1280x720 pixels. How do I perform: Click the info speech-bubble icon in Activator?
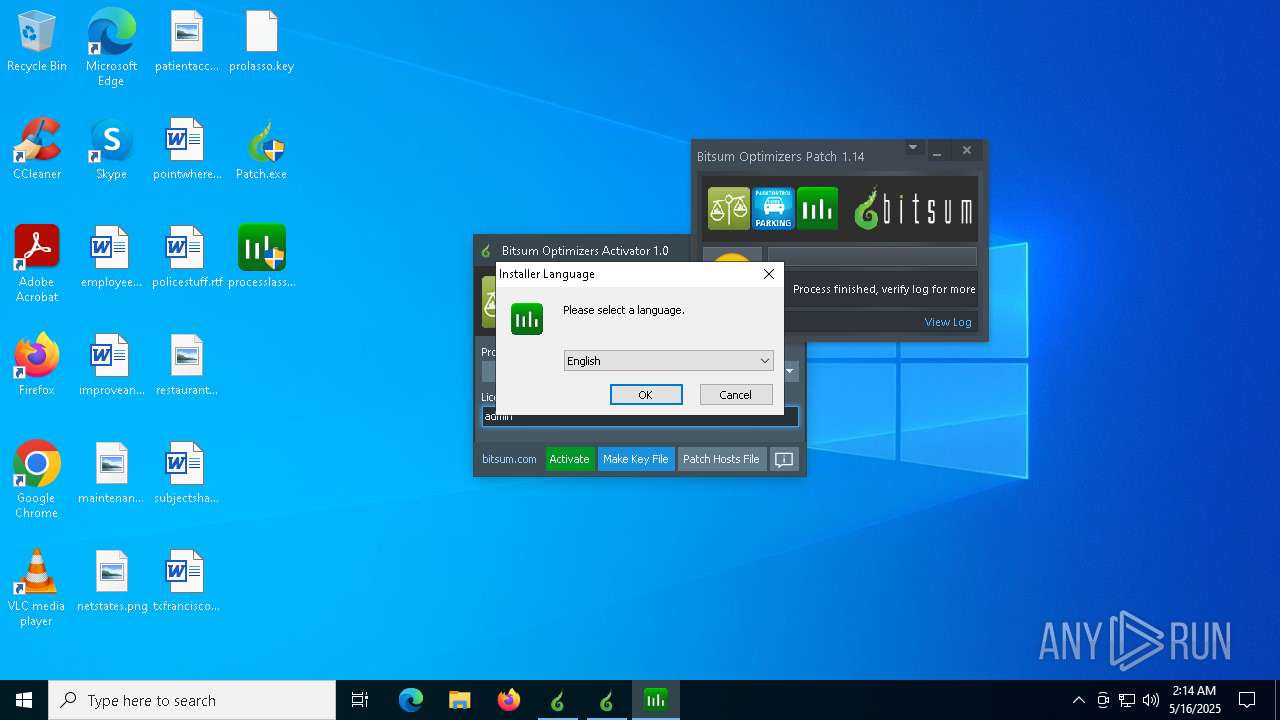[x=784, y=459]
